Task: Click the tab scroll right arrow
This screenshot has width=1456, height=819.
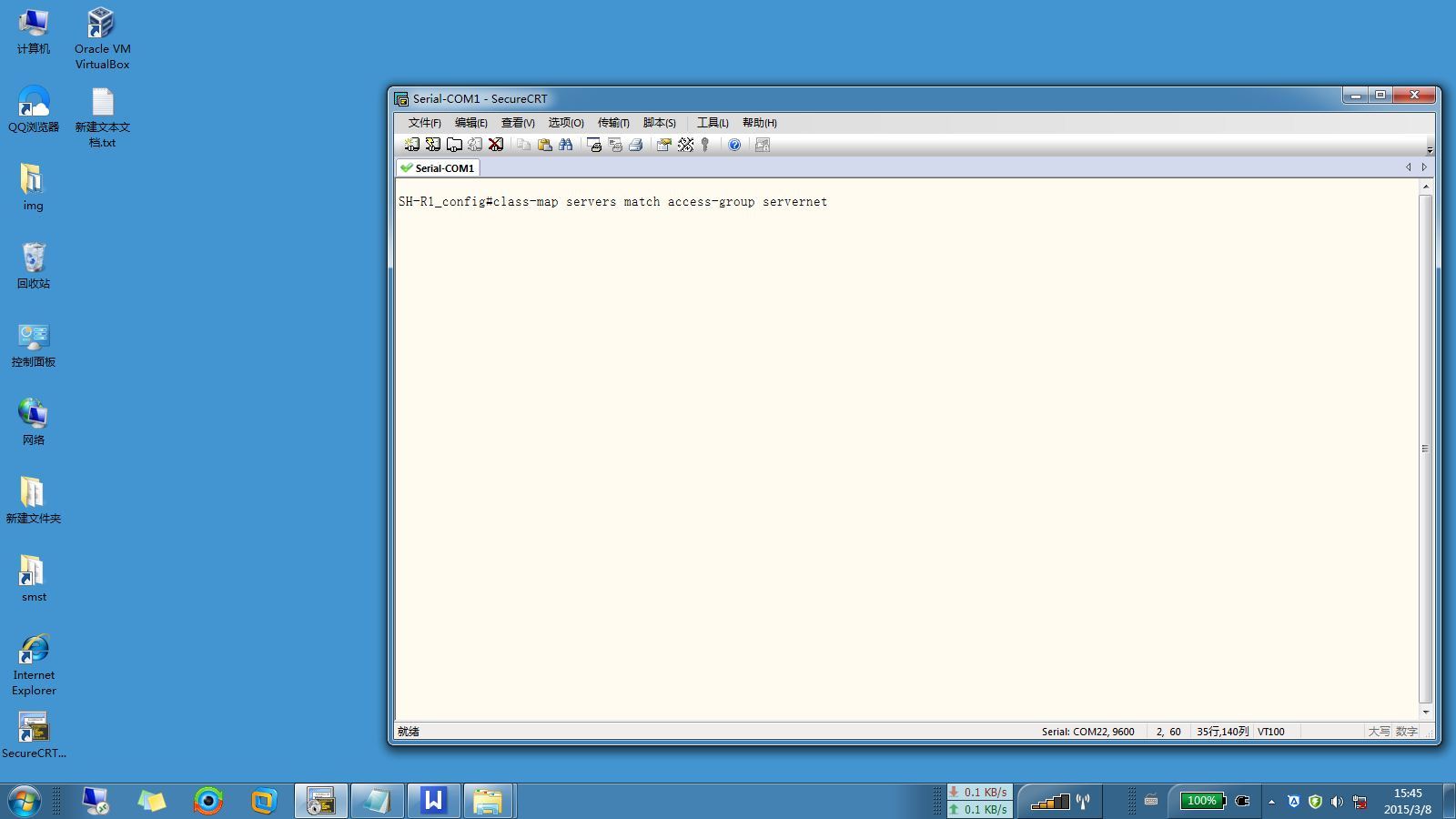Action: click(x=1424, y=167)
